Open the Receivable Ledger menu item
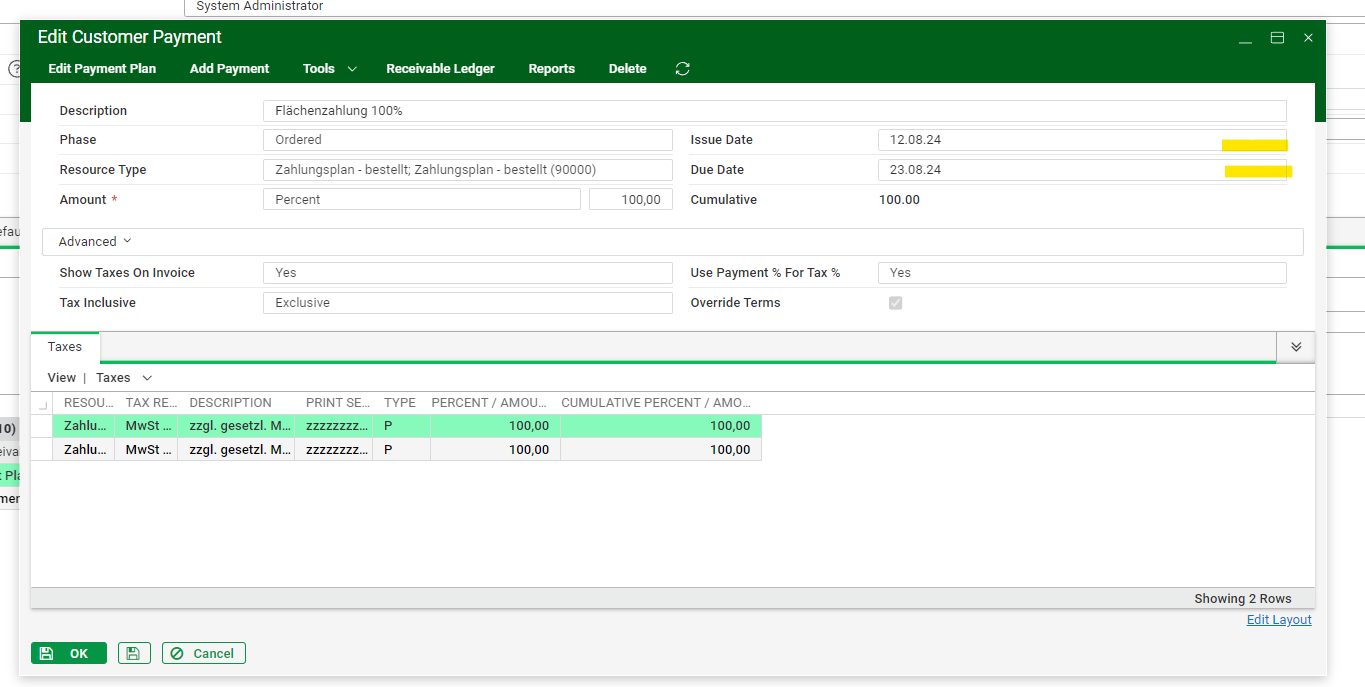This screenshot has height=687, width=1365. click(x=441, y=69)
